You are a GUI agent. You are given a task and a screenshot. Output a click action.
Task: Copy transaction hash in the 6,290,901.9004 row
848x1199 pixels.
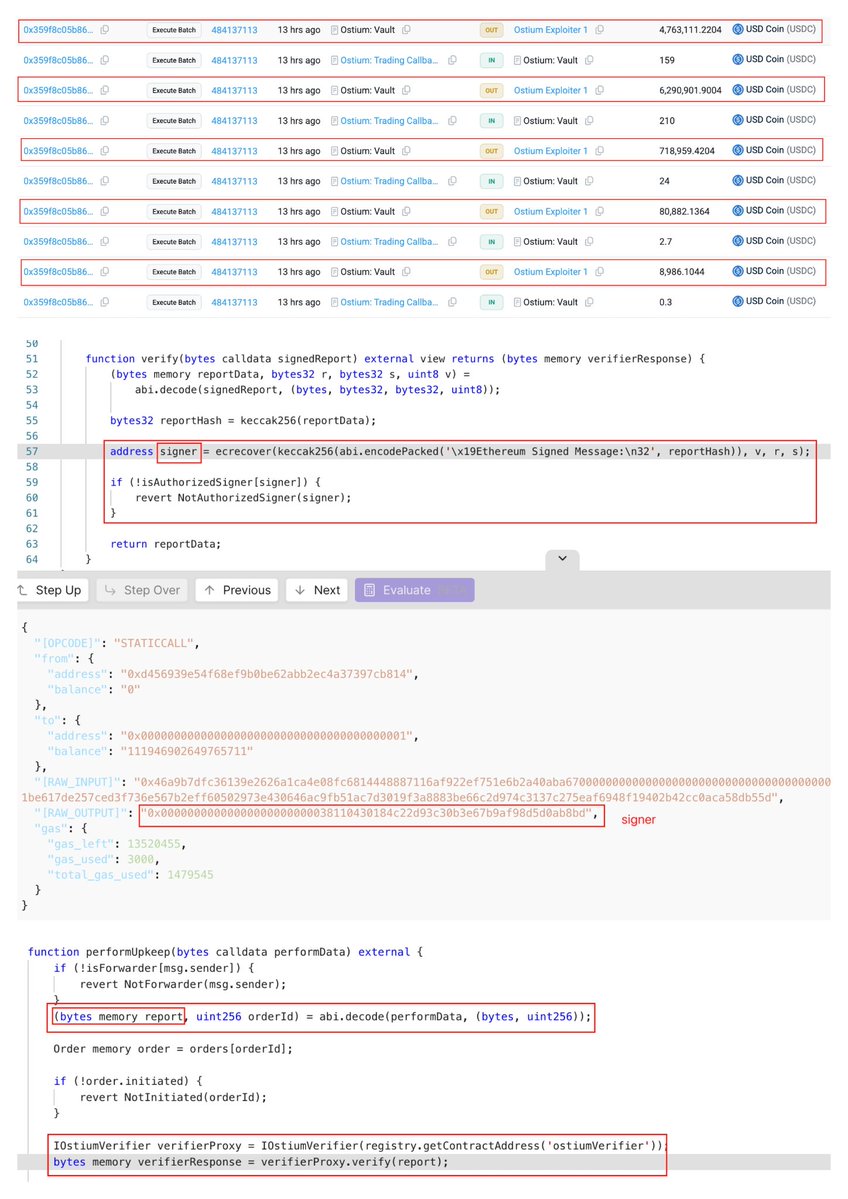tap(105, 90)
